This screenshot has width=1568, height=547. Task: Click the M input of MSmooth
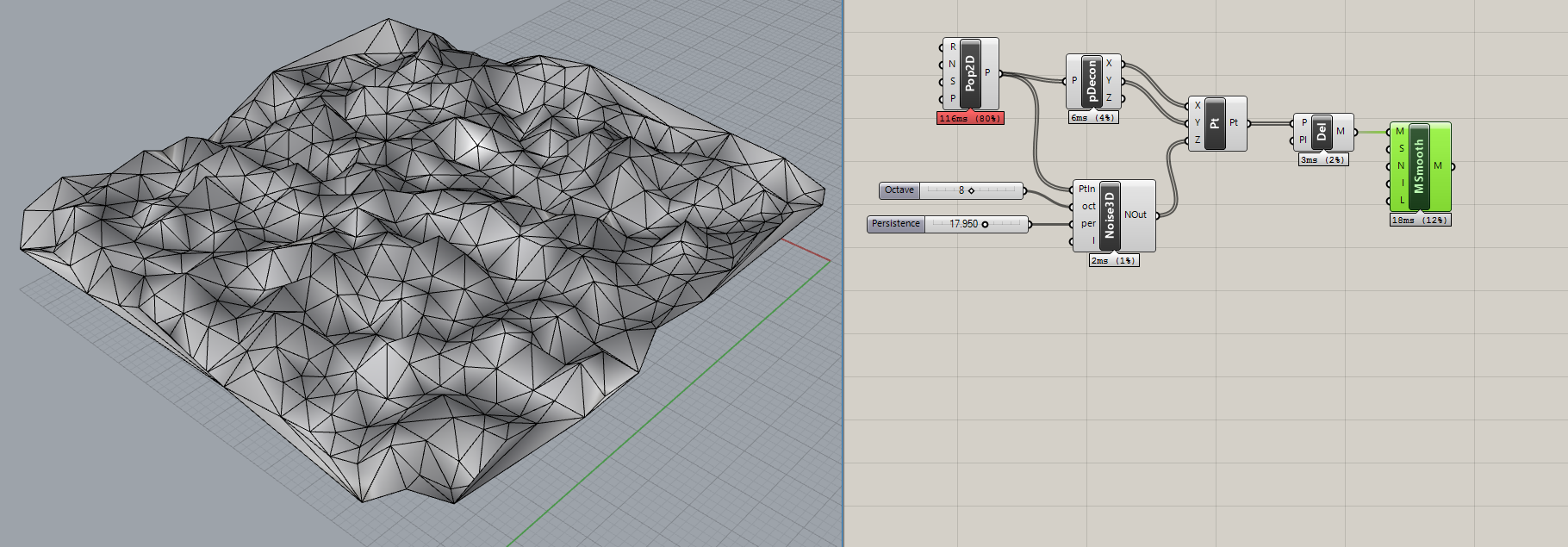[1400, 132]
